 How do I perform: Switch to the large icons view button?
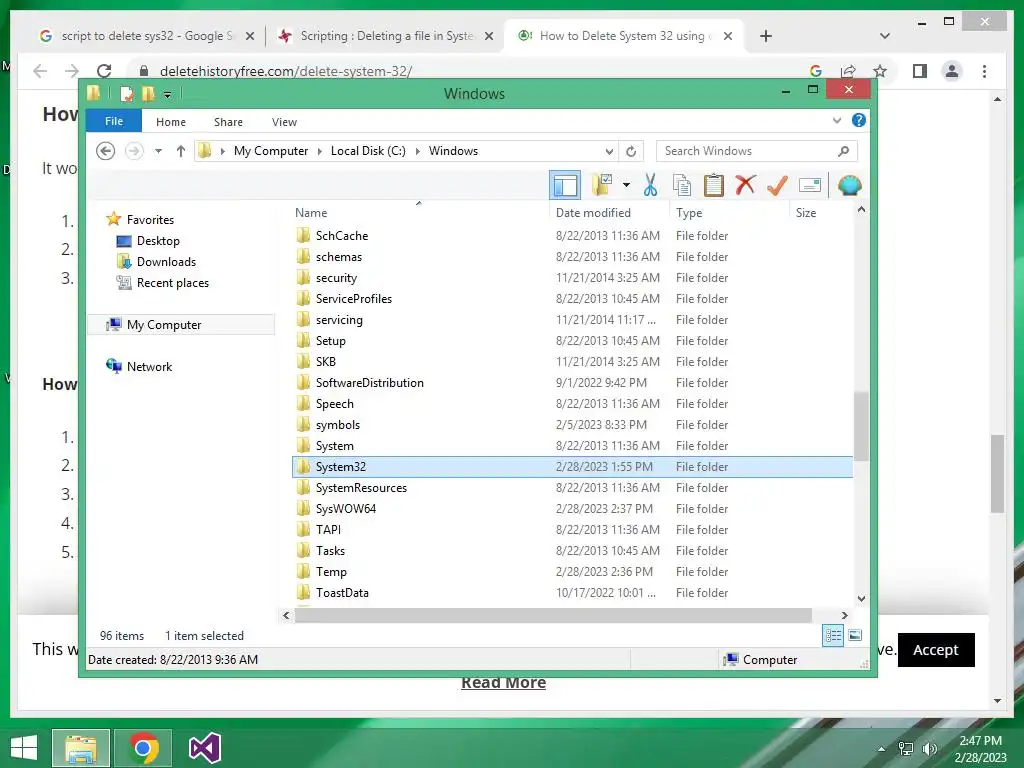coord(855,635)
